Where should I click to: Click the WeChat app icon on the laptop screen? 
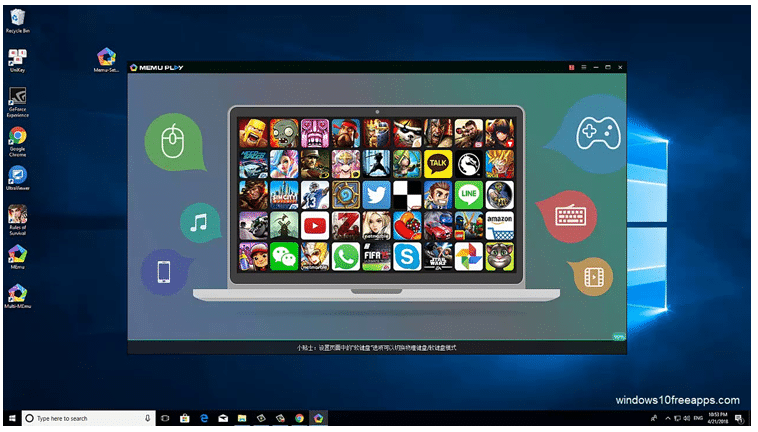click(284, 257)
